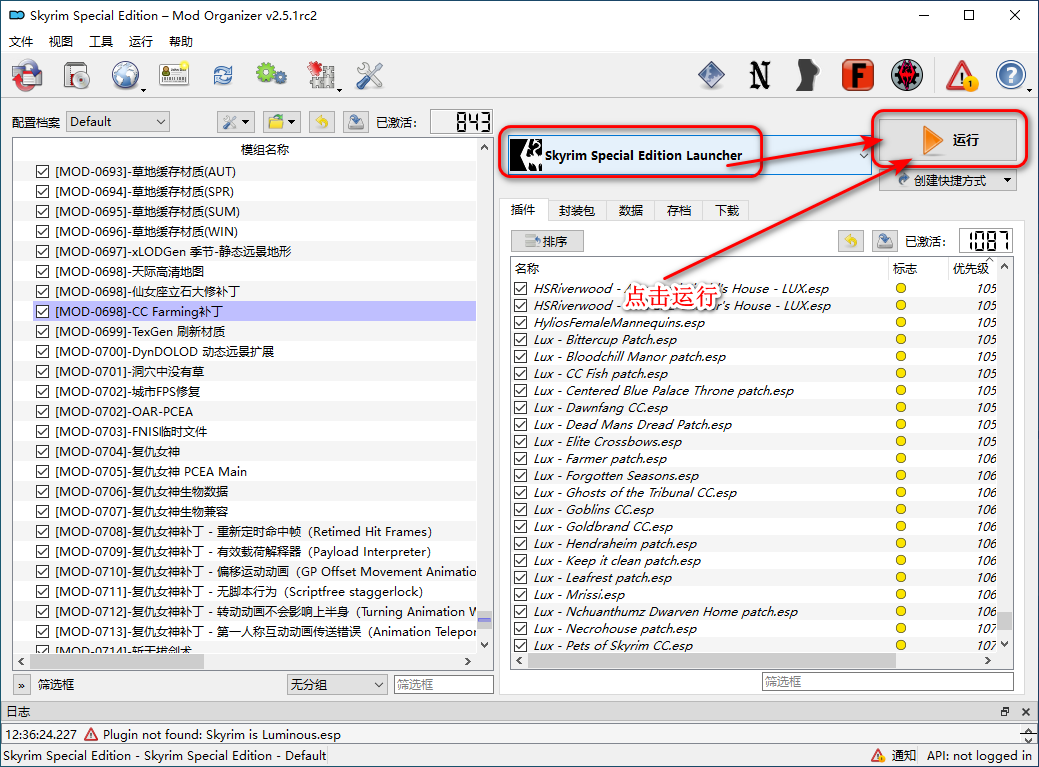Image resolution: width=1039 pixels, height=767 pixels.
Task: Click the warning triangle notifications icon
Action: coord(962,75)
